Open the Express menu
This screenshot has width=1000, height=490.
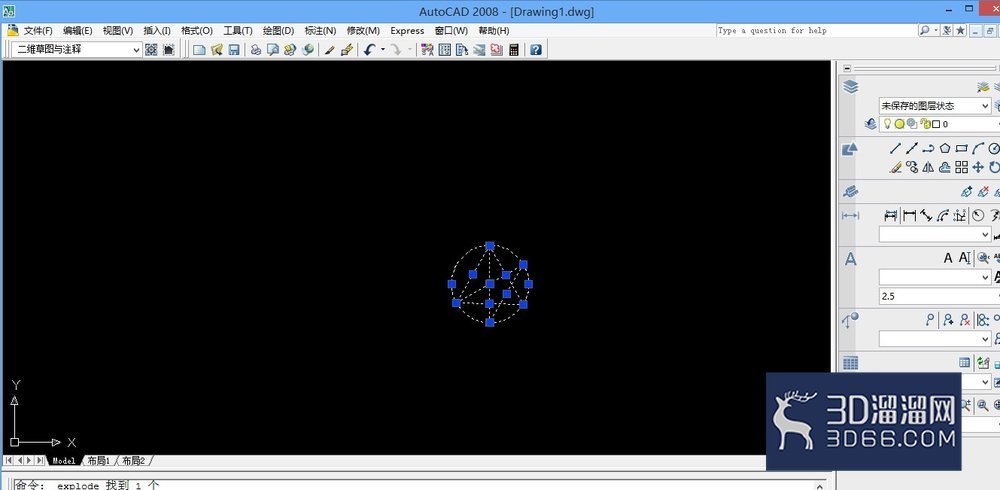[x=407, y=30]
